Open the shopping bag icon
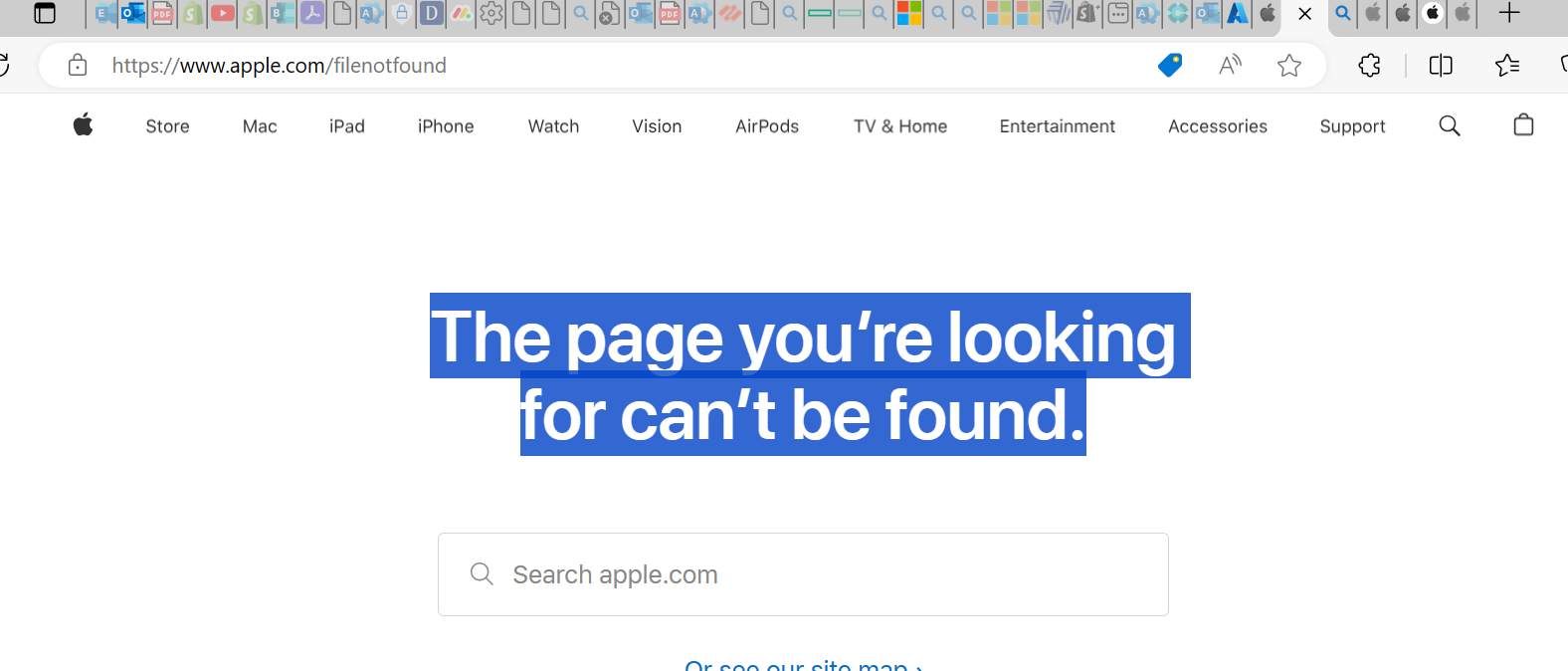The width and height of the screenshot is (1568, 671). (1523, 125)
